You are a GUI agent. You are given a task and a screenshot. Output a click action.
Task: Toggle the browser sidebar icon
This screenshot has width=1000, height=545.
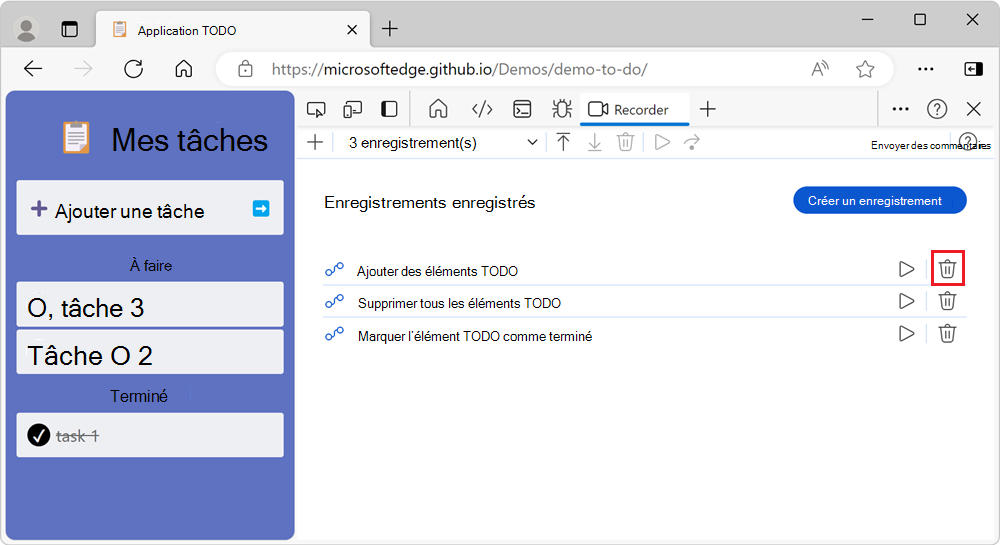pyautogui.click(x=973, y=69)
